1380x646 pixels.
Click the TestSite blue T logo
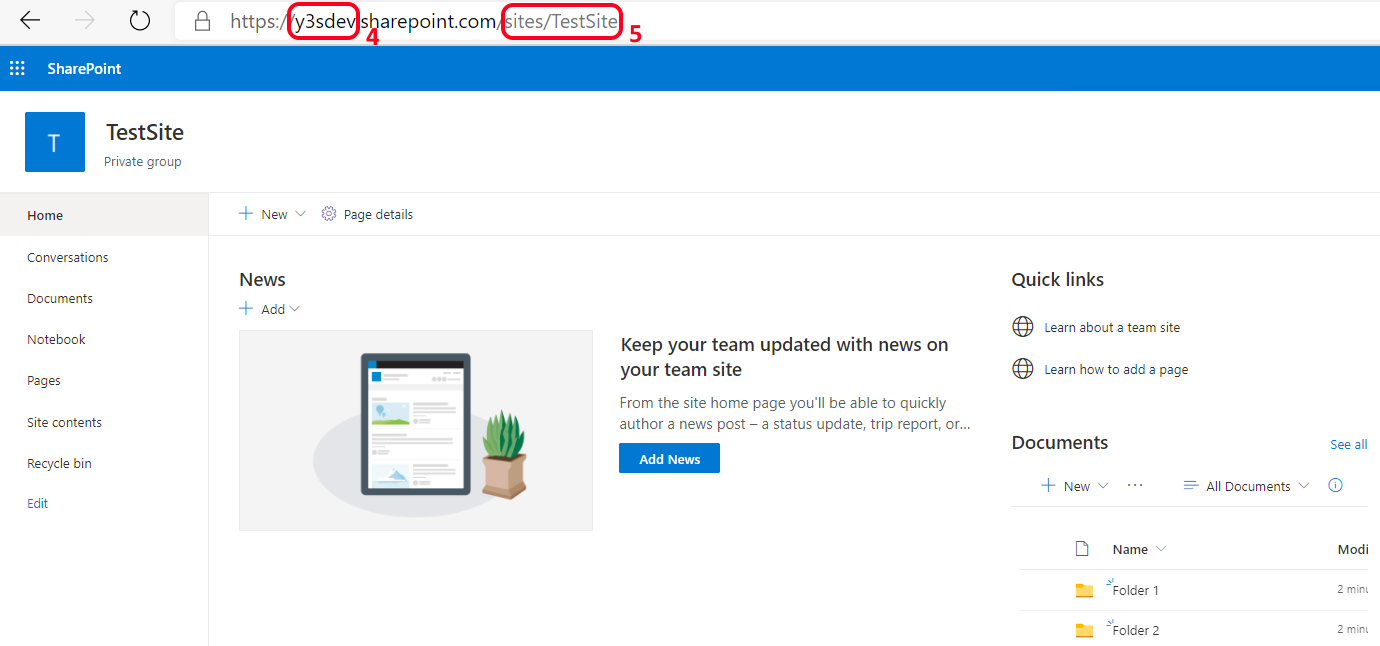pos(54,143)
